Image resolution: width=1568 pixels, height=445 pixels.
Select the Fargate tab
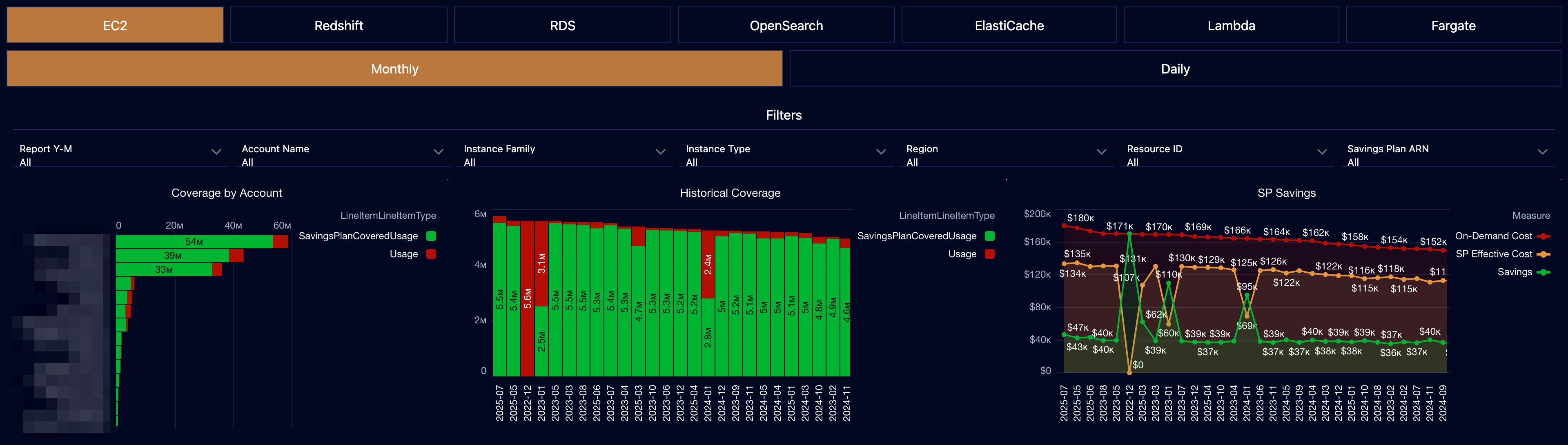click(1454, 26)
